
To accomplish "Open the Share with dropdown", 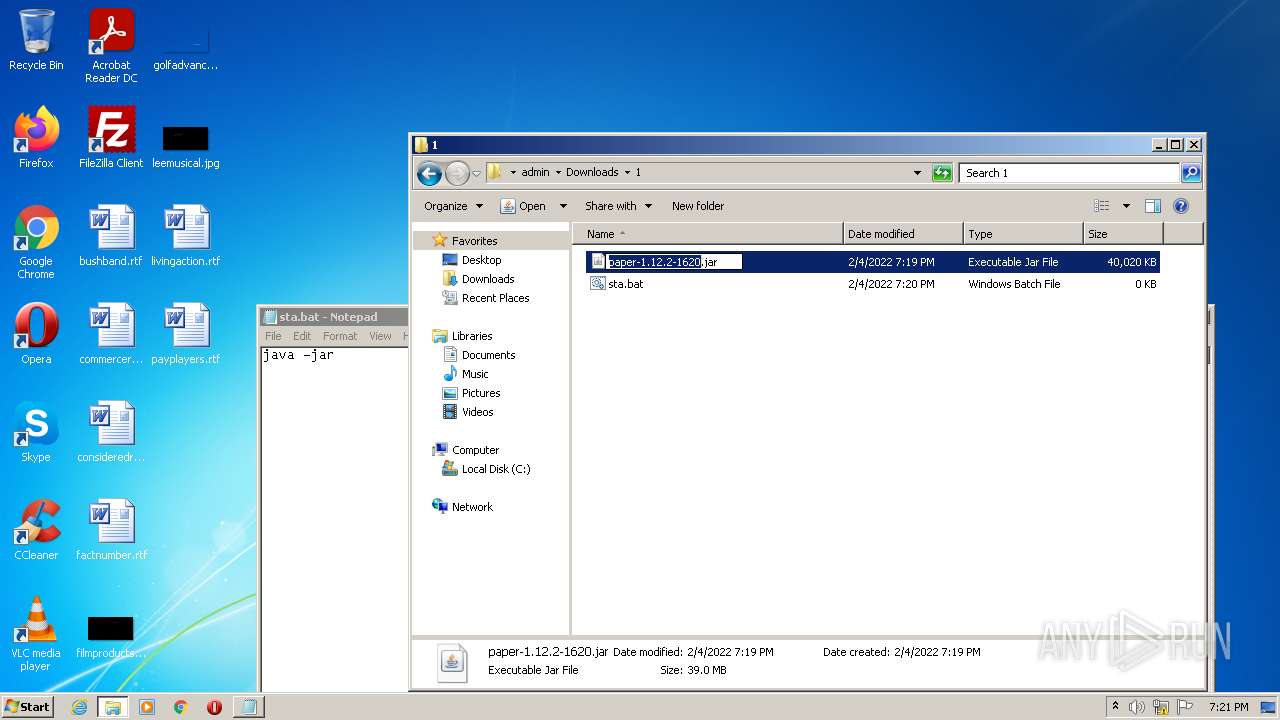I will pos(618,206).
